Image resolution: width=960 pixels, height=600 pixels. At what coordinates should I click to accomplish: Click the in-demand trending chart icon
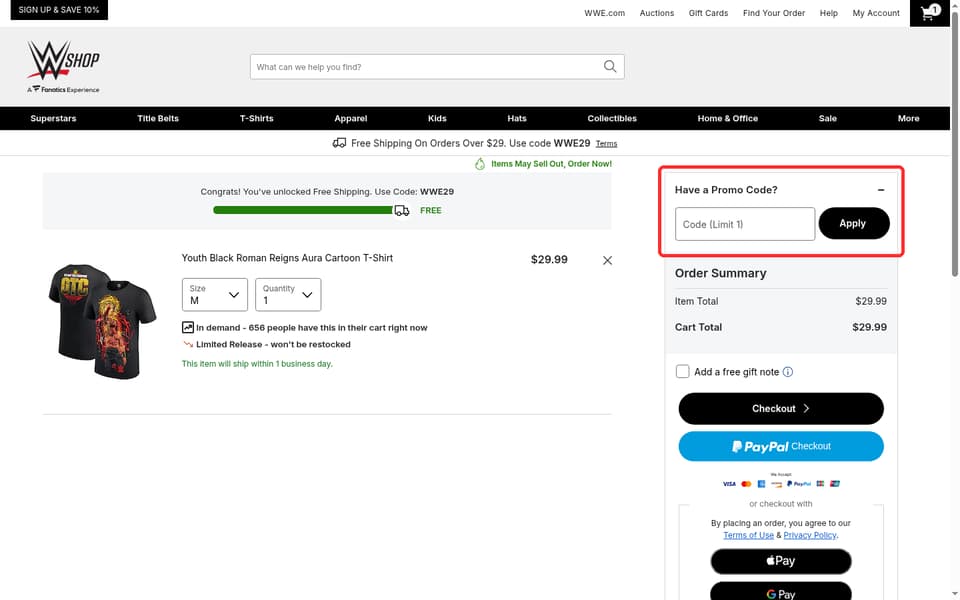187,328
